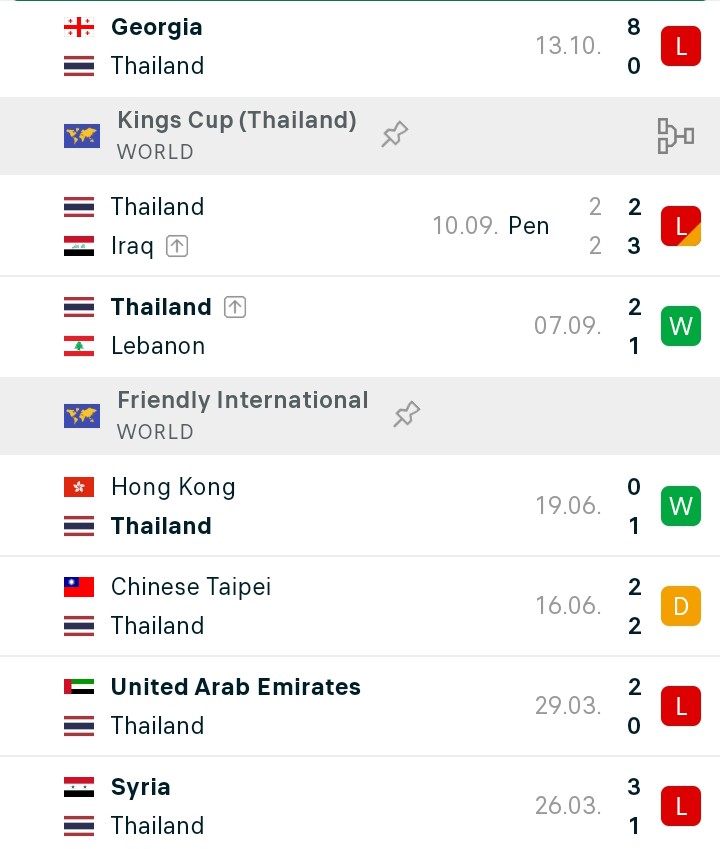Viewport: 720px width, 849px height.
Task: Open the Kings Cup draw bracket icon
Action: pyautogui.click(x=676, y=136)
